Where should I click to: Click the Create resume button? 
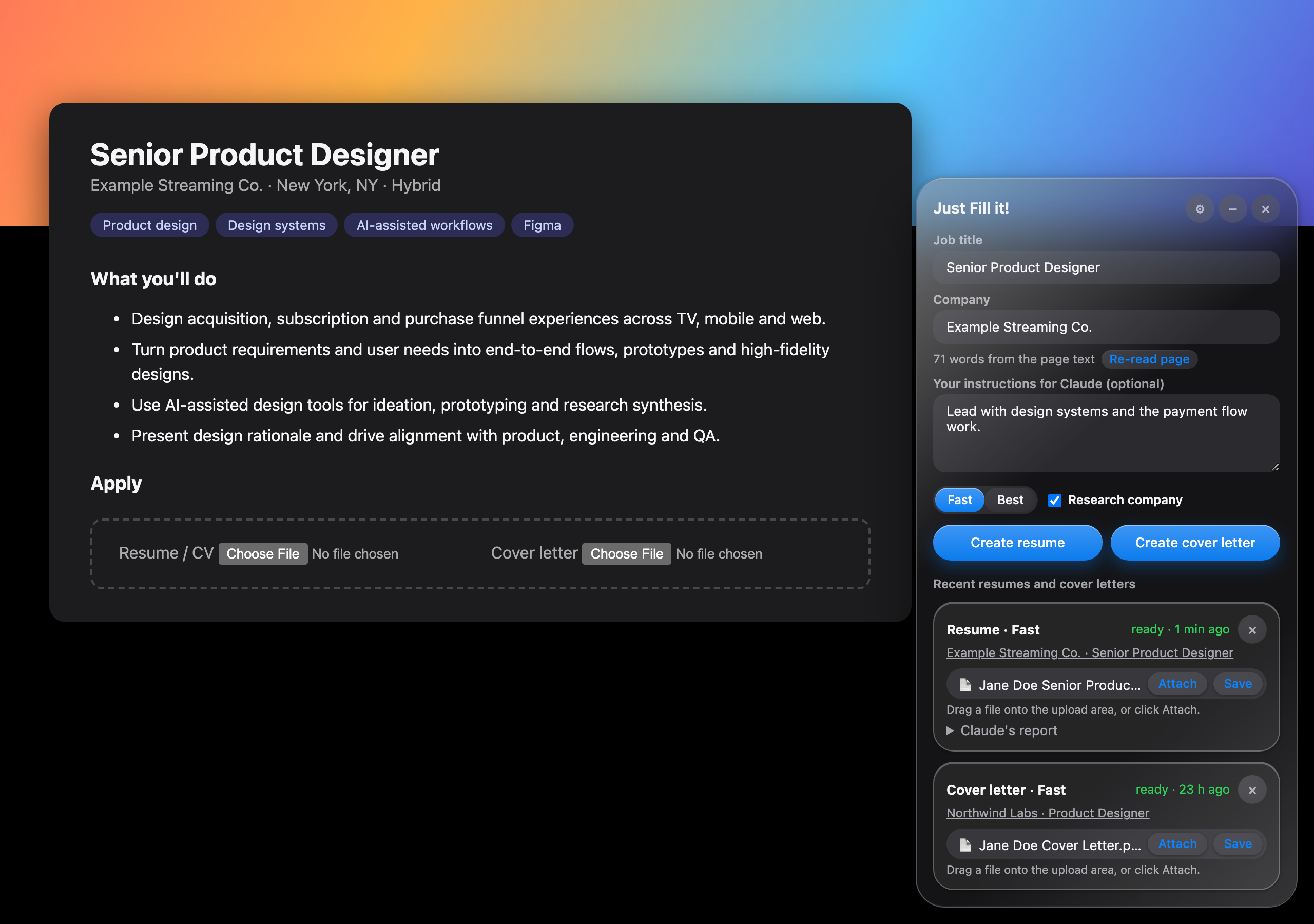coord(1017,542)
